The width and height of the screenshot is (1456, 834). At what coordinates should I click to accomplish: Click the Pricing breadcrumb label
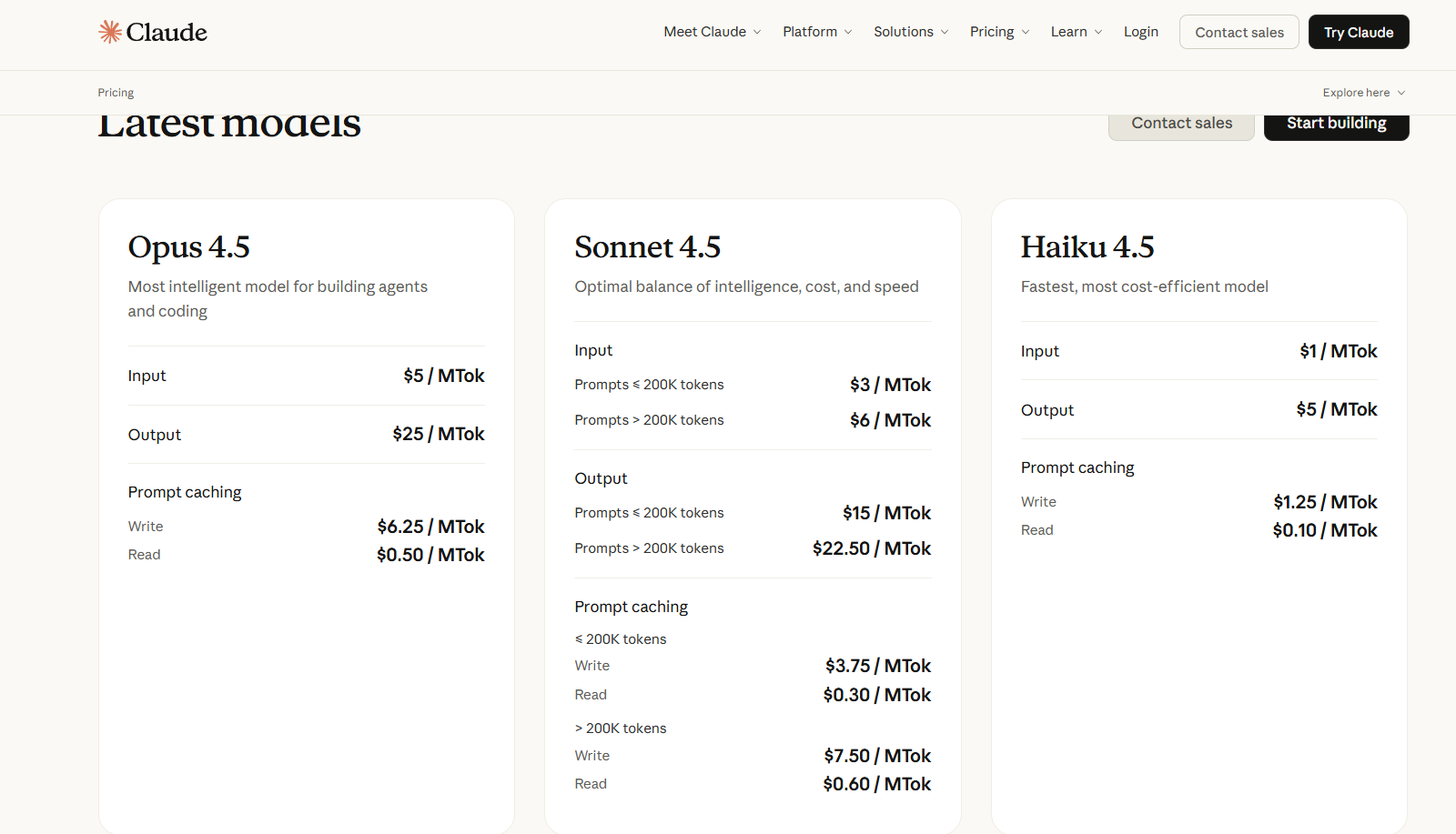(x=116, y=93)
